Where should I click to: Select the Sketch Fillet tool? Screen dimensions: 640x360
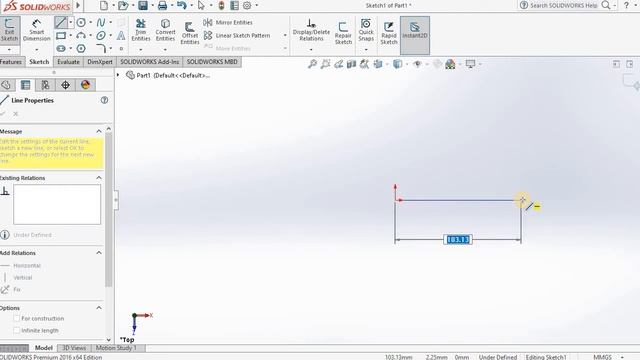pos(101,49)
